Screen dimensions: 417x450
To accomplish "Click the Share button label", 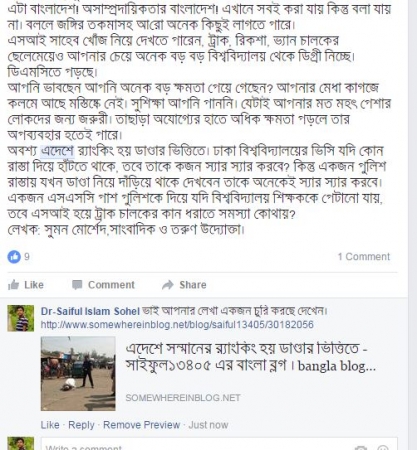I will click(x=193, y=285).
